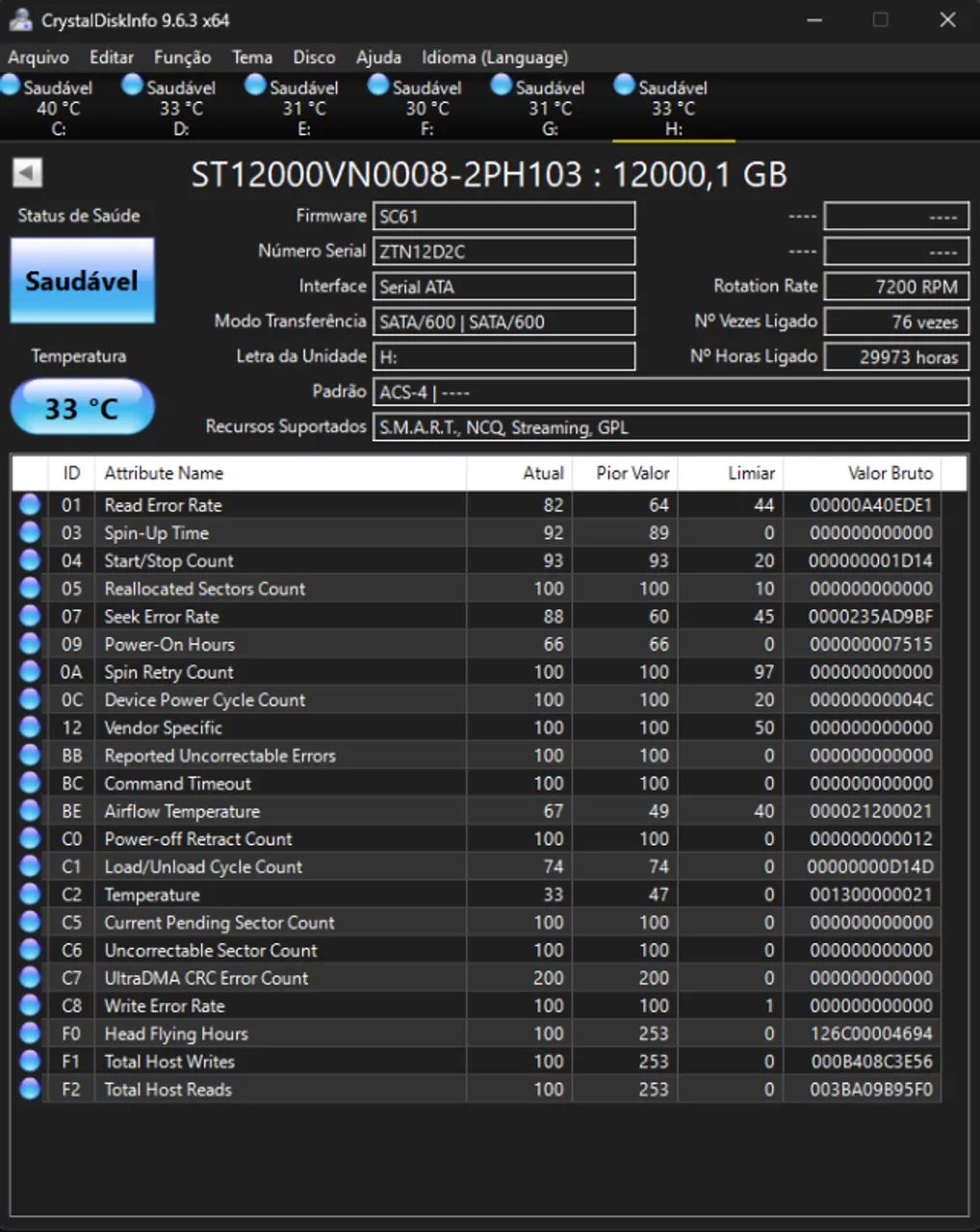980x1232 pixels.
Task: Click the Firmware field SC61
Action: (x=503, y=217)
